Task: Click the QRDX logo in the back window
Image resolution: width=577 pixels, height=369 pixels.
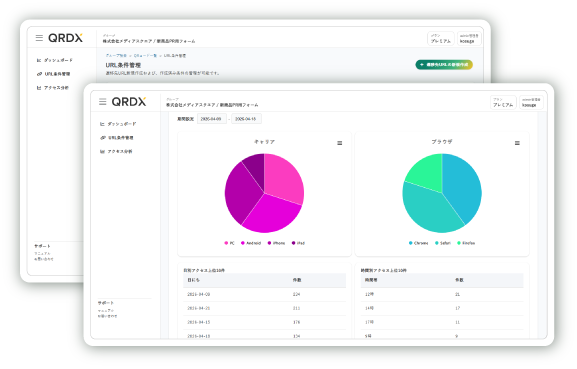Action: 66,38
